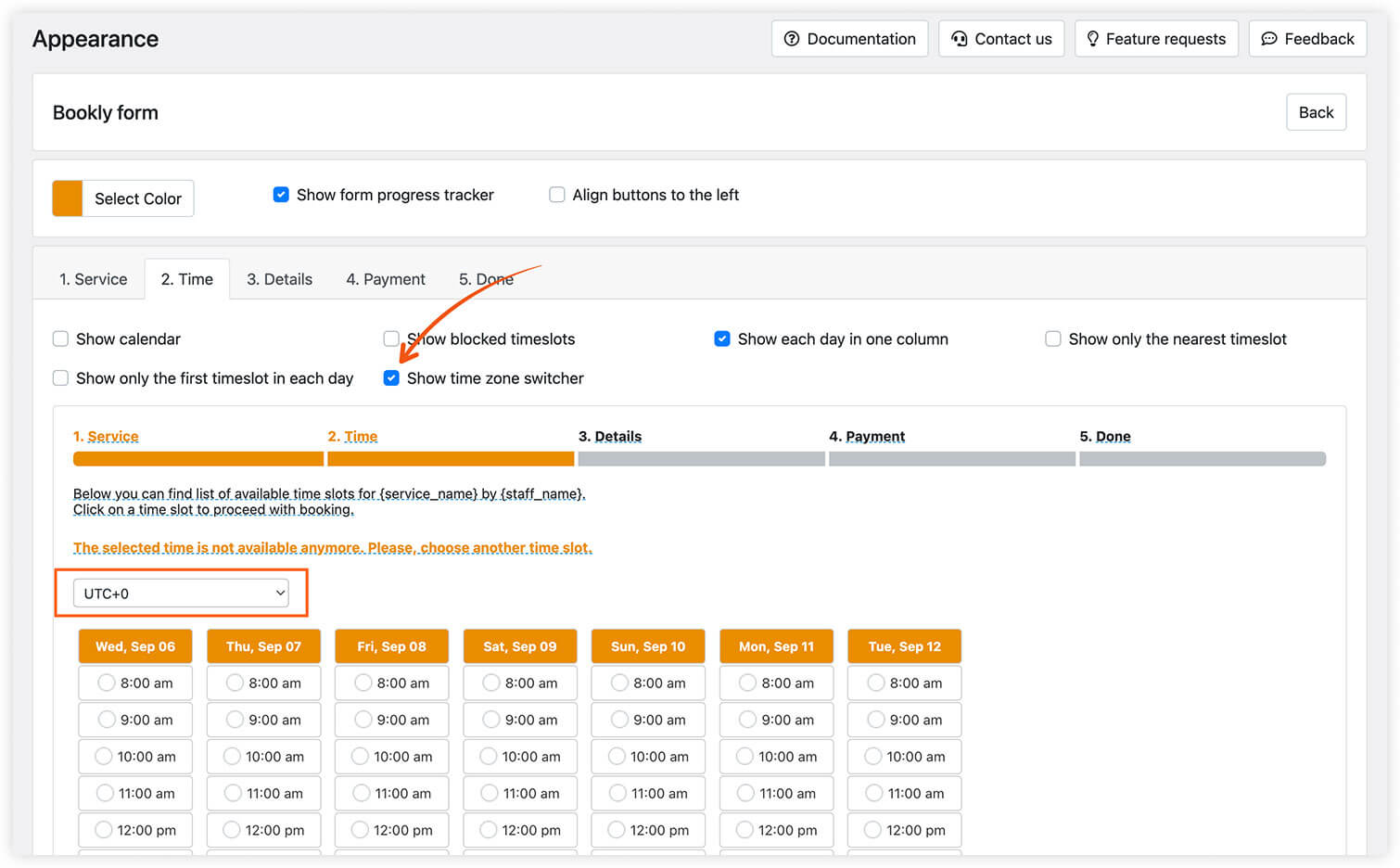
Task: Uncheck Show time zone switcher
Action: (x=391, y=377)
